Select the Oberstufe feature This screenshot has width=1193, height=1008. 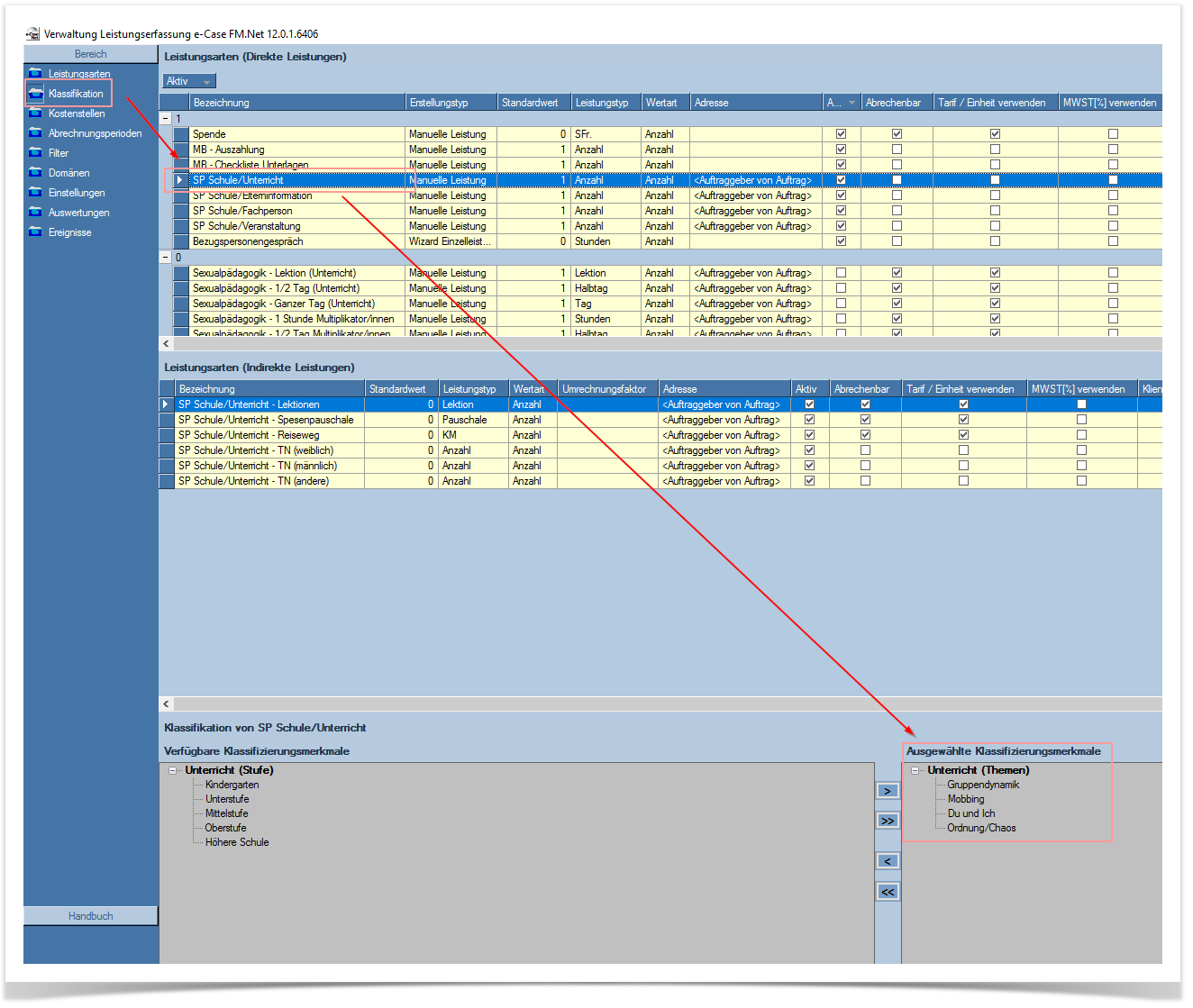point(225,828)
